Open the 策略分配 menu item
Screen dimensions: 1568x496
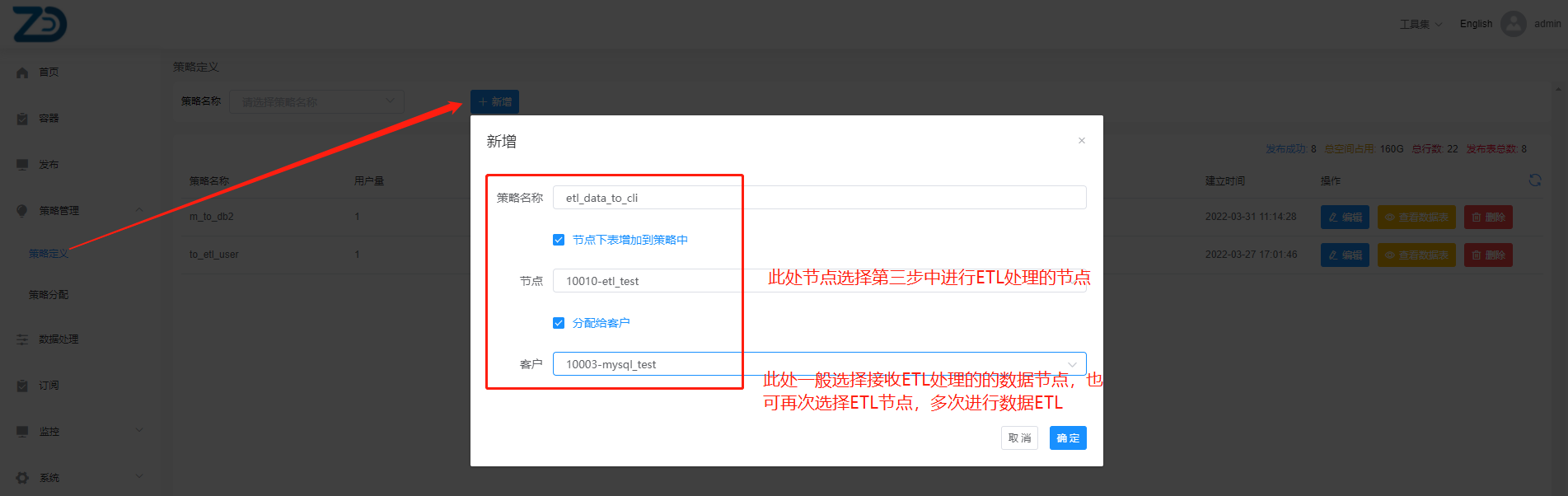(x=49, y=295)
